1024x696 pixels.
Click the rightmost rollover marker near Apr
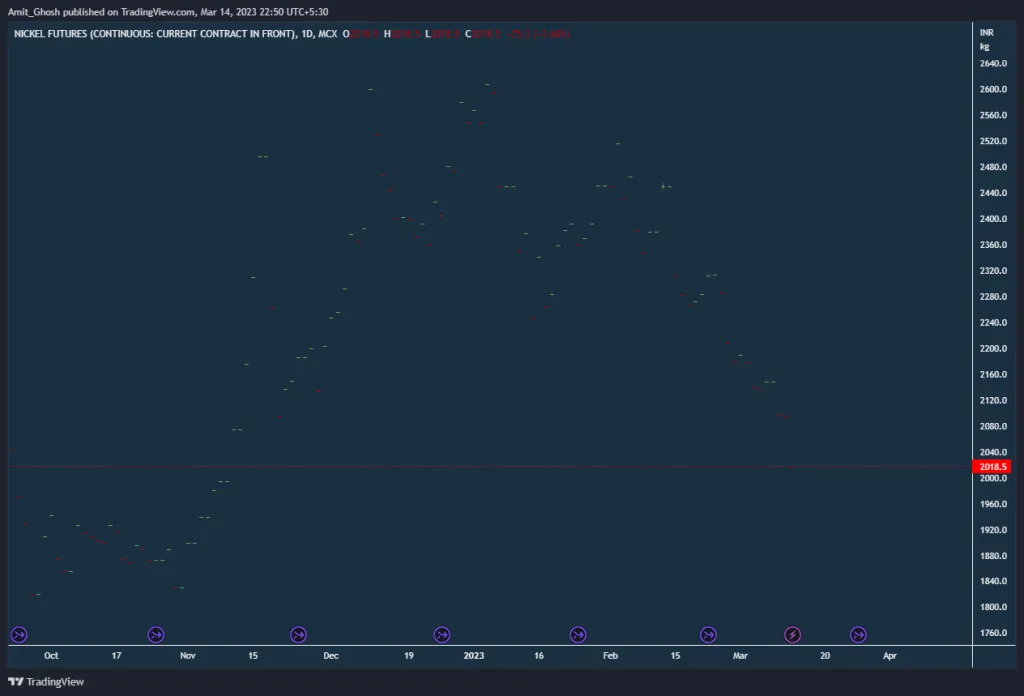pyautogui.click(x=857, y=633)
